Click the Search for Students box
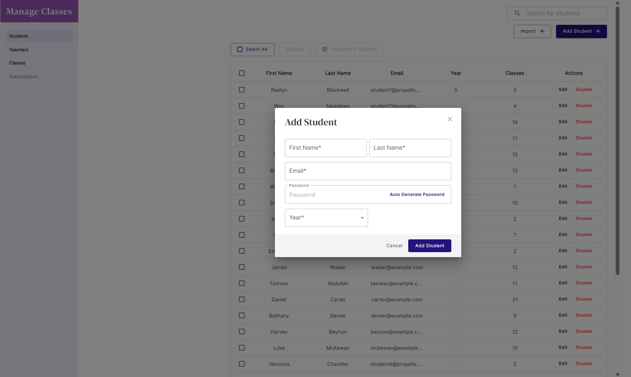Viewport: 631px width, 377px height. click(557, 13)
